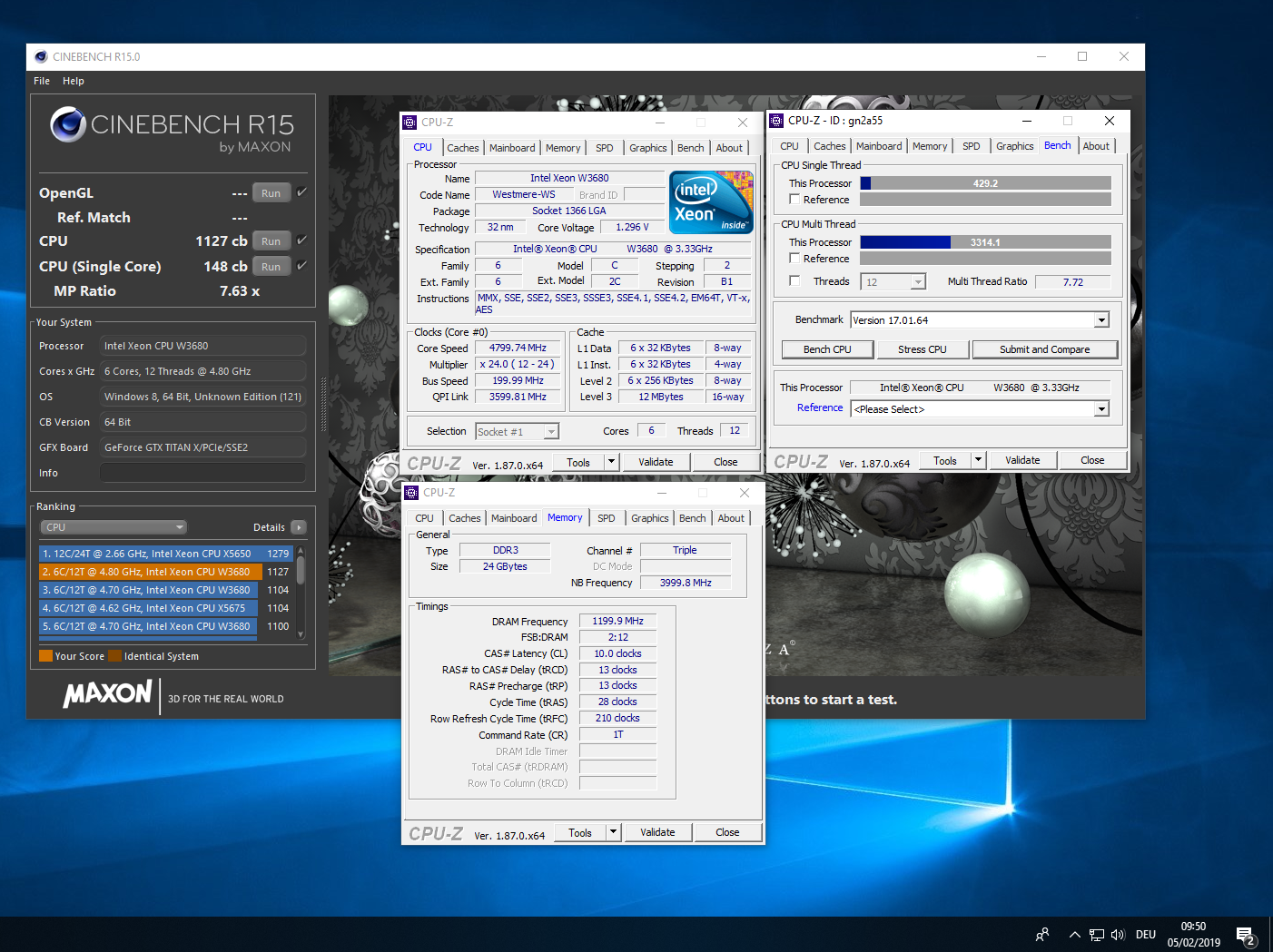The image size is (1273, 952).
Task: Click the DRAM Frequency value 1199.9 MHz
Action: [617, 622]
